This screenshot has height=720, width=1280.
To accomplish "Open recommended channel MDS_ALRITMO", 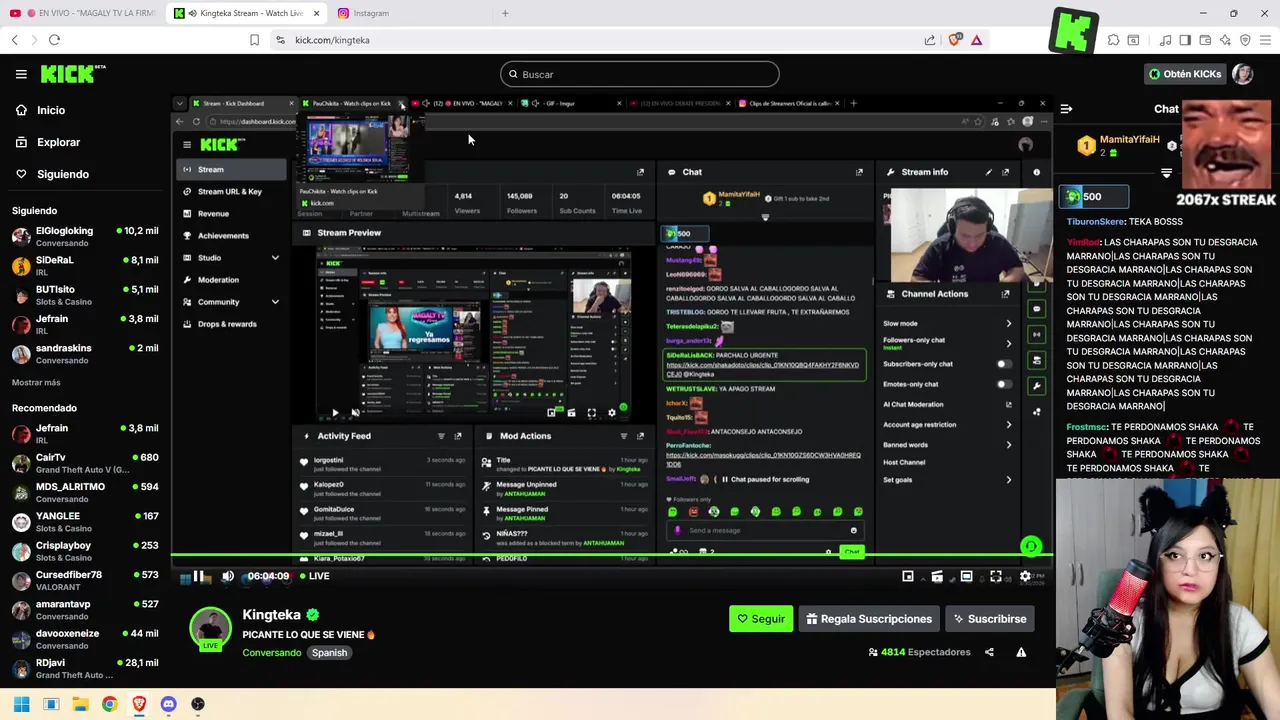I will click(85, 492).
